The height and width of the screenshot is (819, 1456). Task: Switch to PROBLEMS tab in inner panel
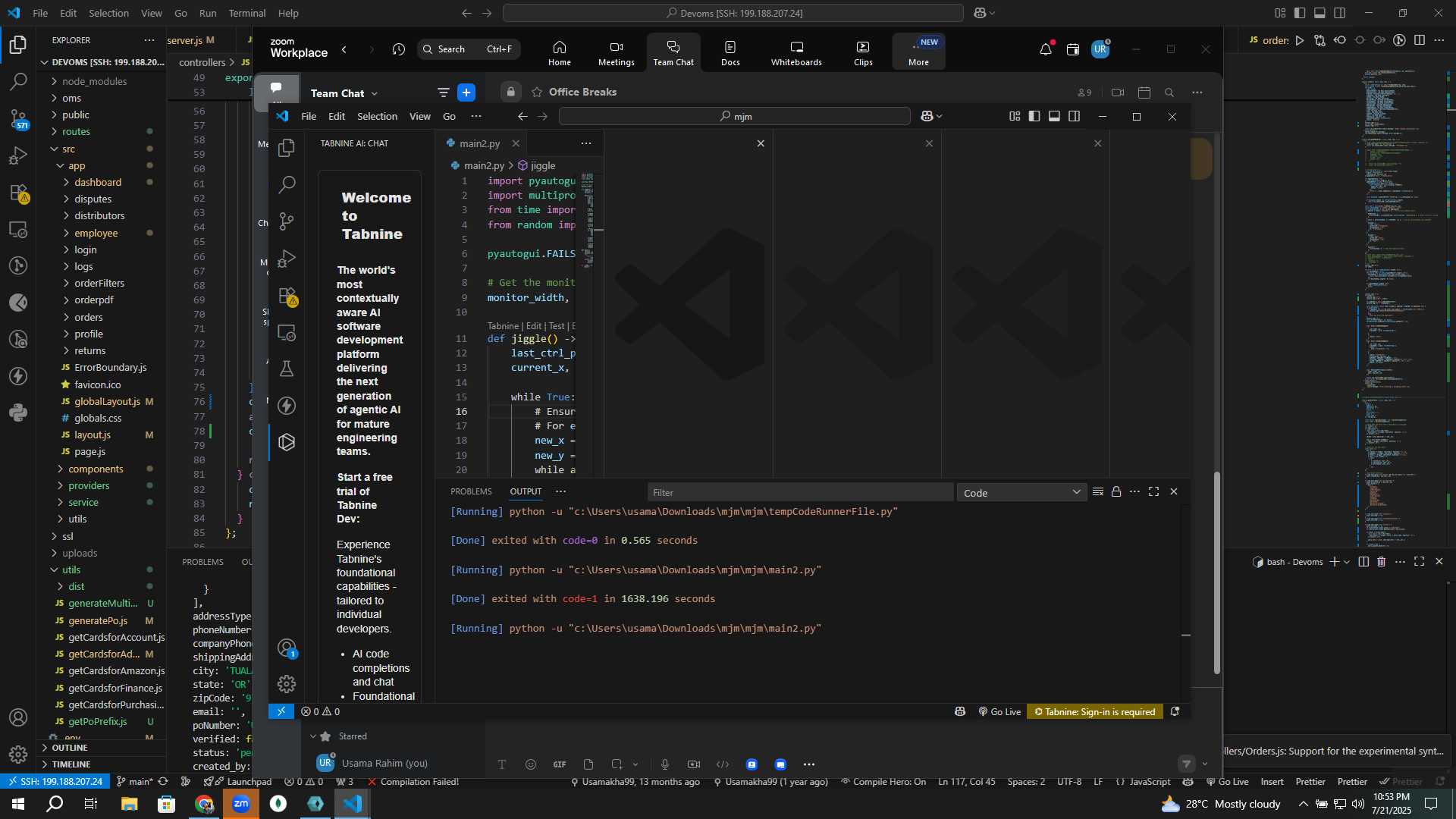(x=471, y=491)
